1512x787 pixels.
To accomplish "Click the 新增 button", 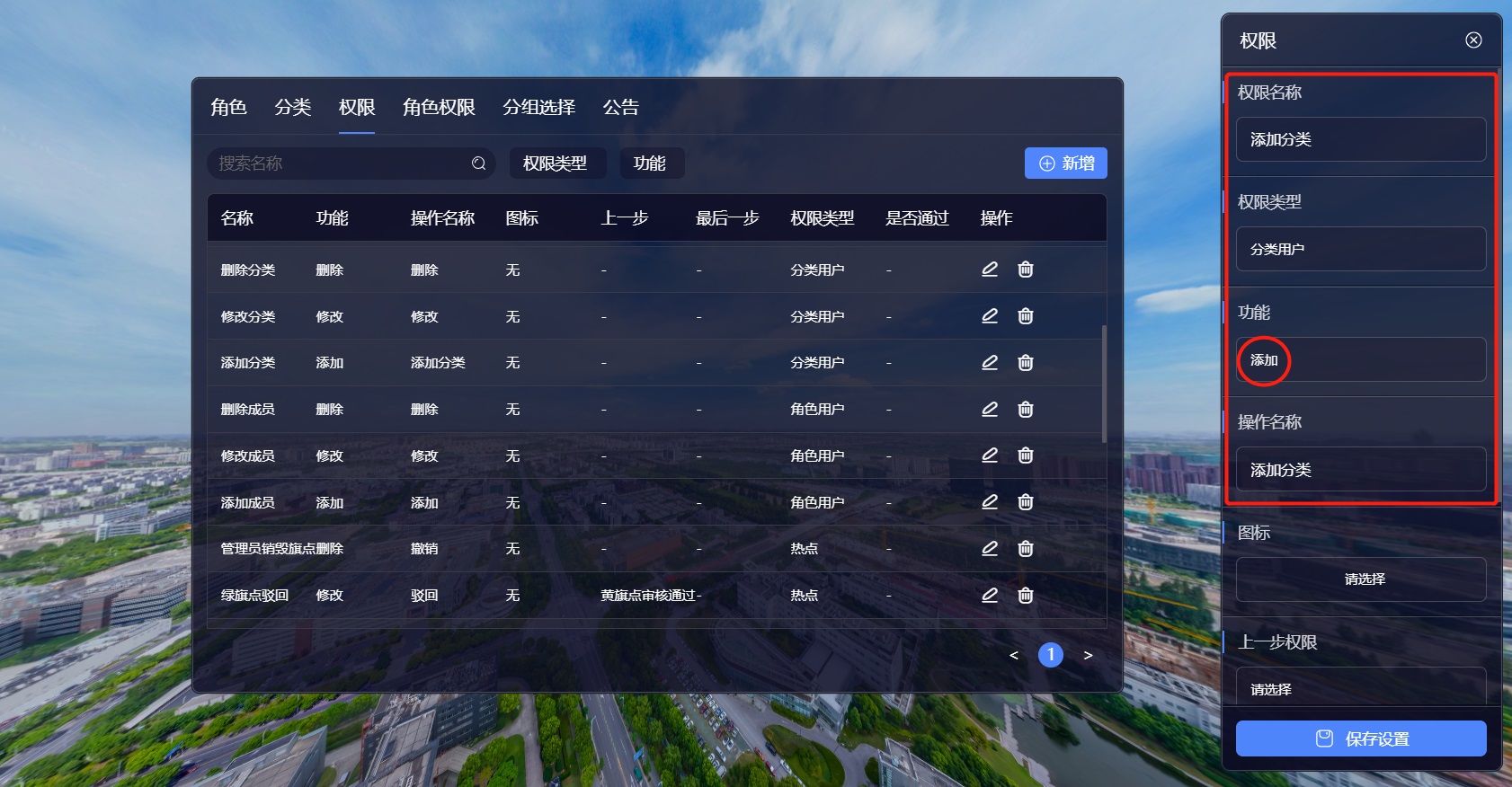I will point(1066,164).
